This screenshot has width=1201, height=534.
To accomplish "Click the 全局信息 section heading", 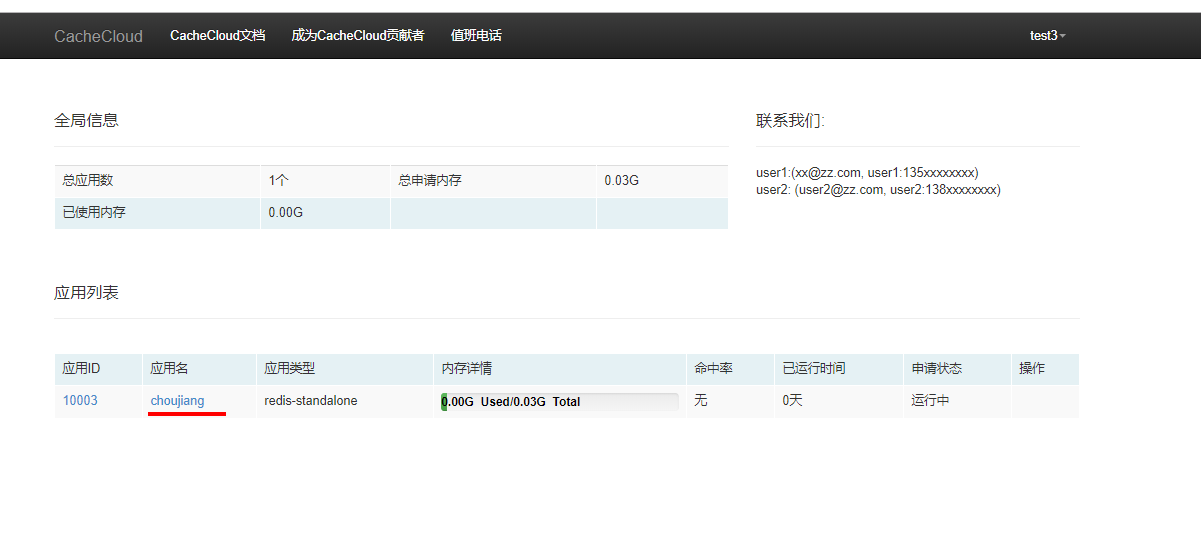I will pos(86,121).
